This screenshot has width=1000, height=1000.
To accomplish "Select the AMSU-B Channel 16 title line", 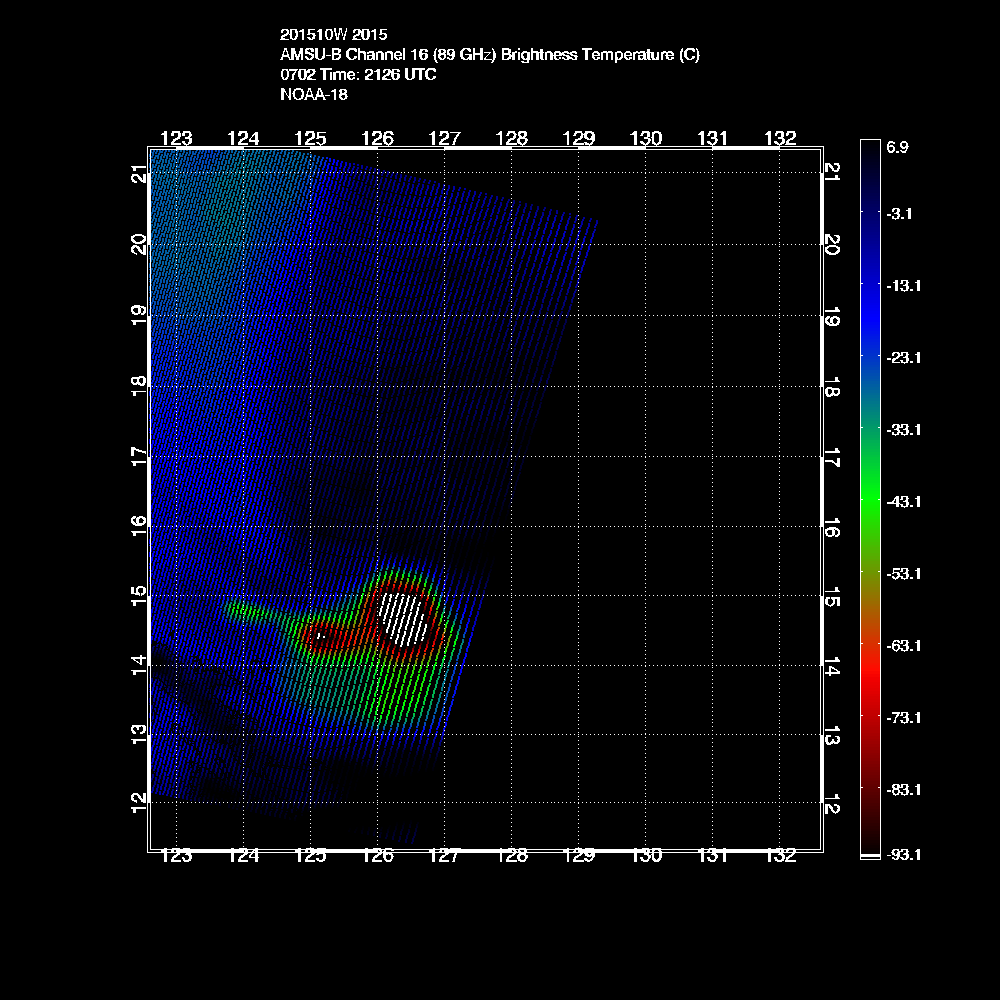I will [x=489, y=55].
